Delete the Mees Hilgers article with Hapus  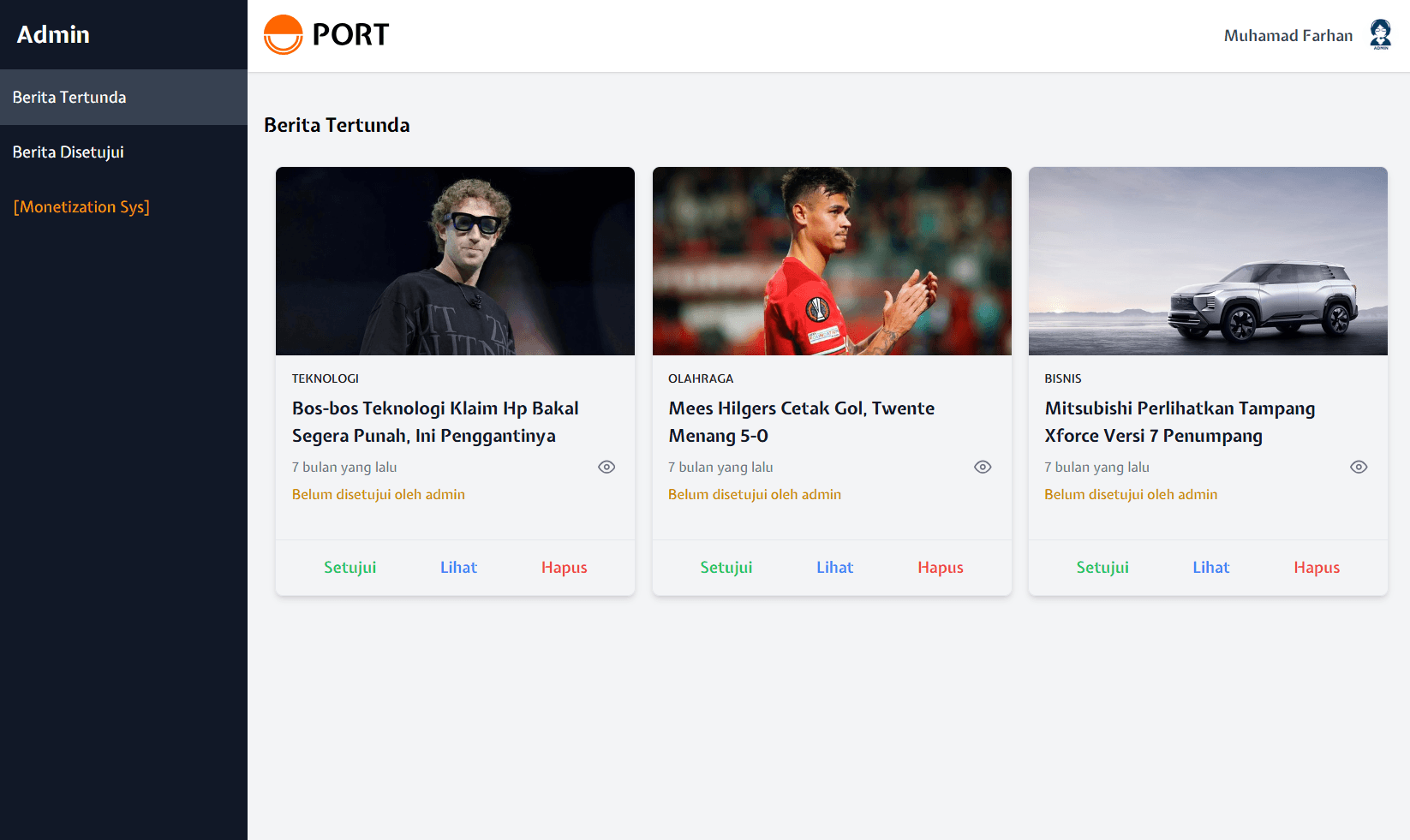point(940,568)
